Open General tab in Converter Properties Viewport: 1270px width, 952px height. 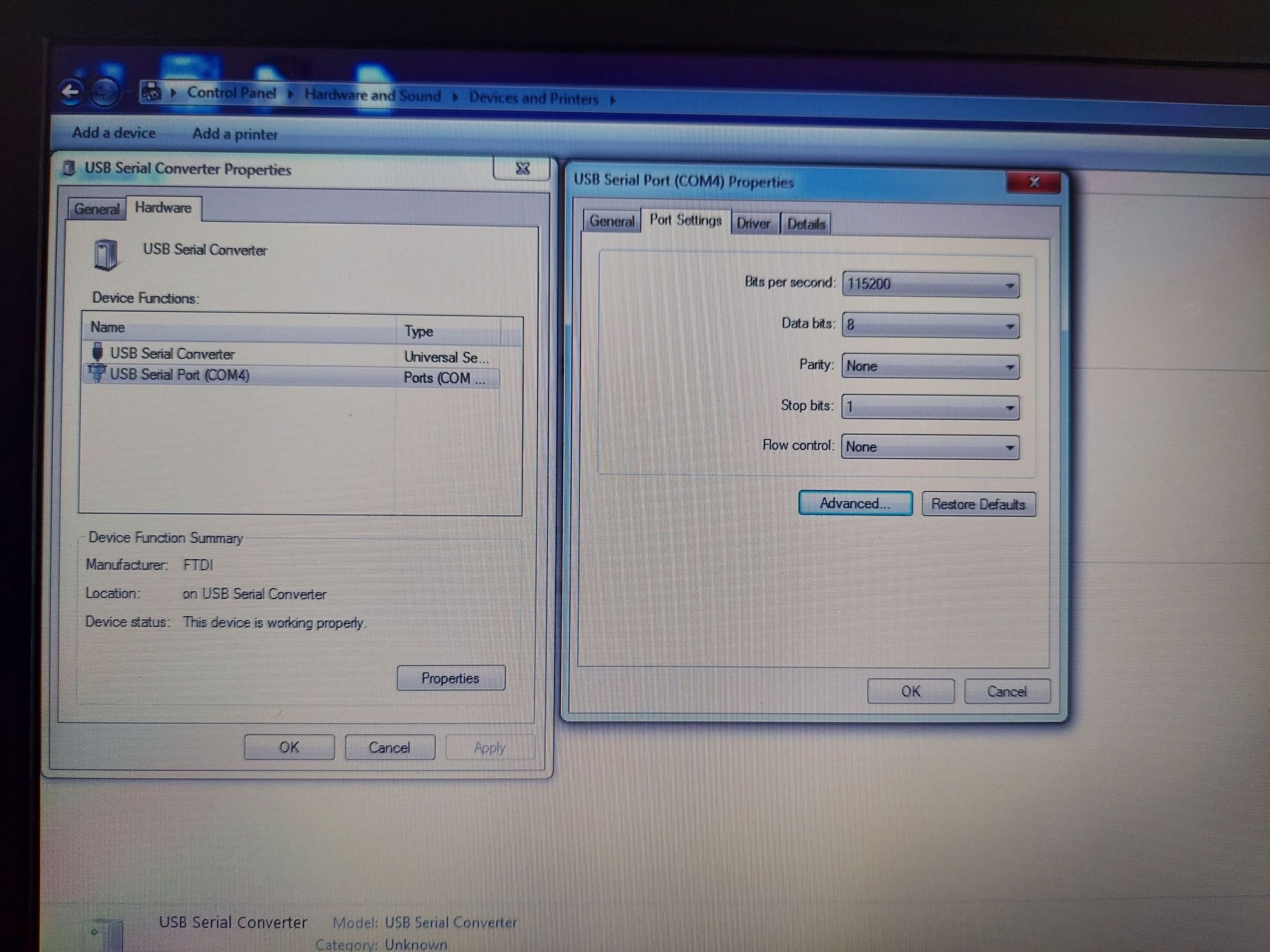point(97,209)
